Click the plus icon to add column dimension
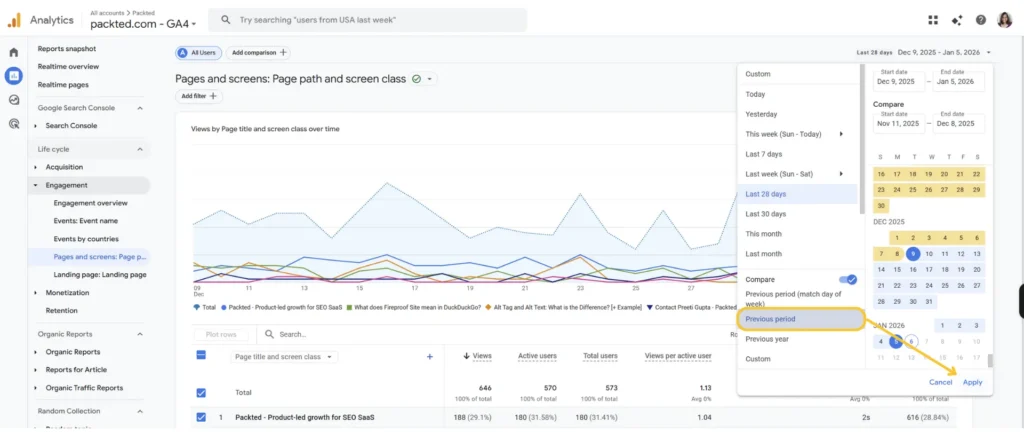Viewport: 1024px width, 433px height. coord(430,356)
